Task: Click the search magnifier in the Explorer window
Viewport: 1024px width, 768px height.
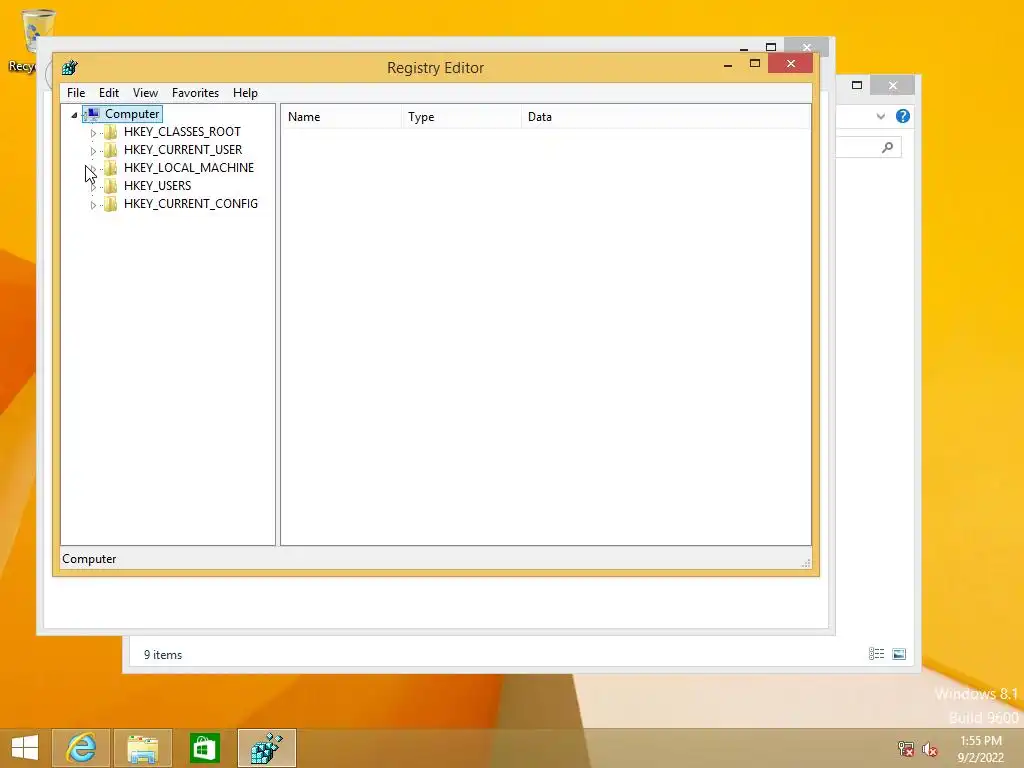Action: pyautogui.click(x=887, y=148)
